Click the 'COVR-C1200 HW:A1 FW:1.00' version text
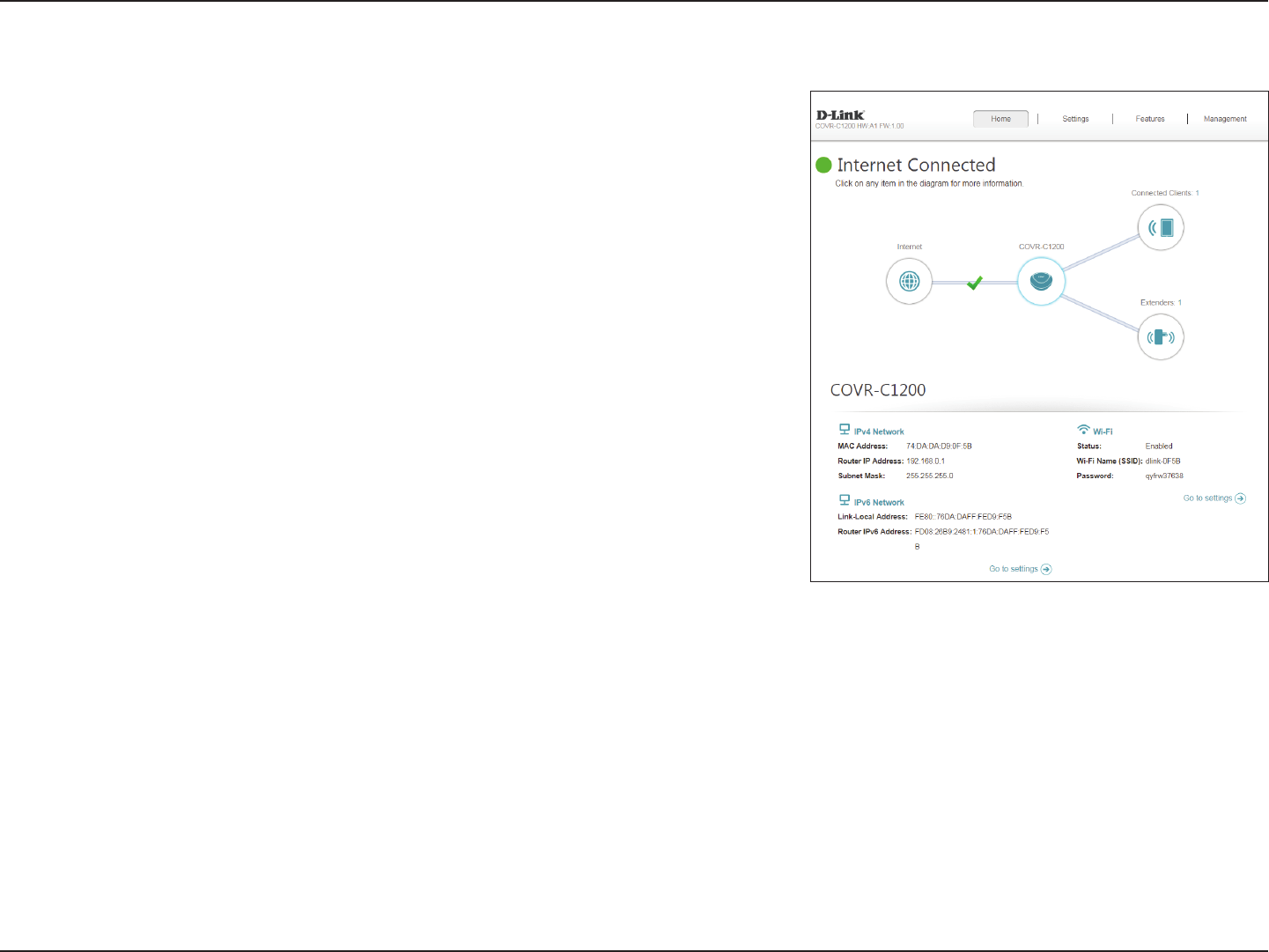1269x952 pixels. coord(860,126)
